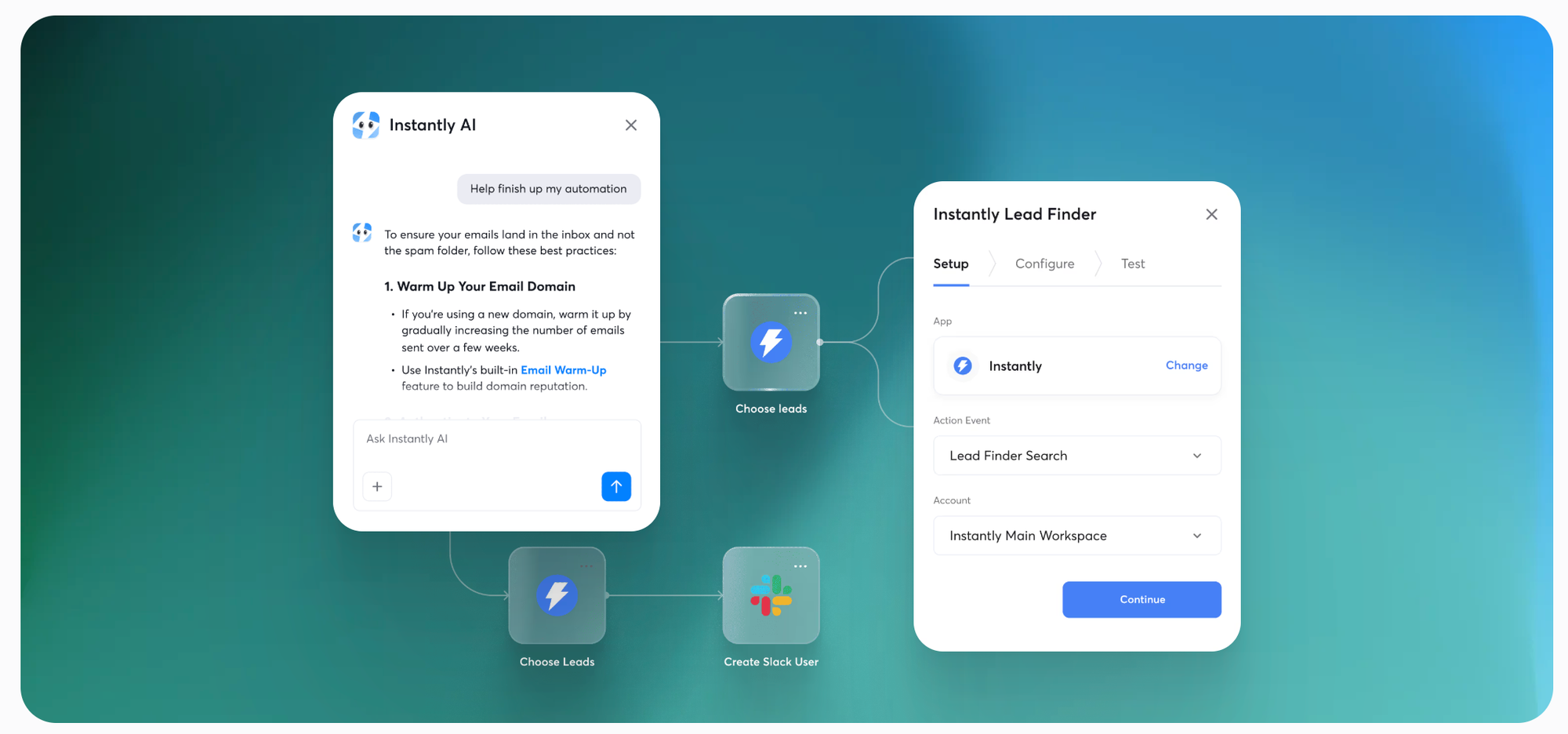Viewport: 1568px width, 734px height.
Task: Expand the Instantly Main Workspace dropdown
Action: (x=1077, y=536)
